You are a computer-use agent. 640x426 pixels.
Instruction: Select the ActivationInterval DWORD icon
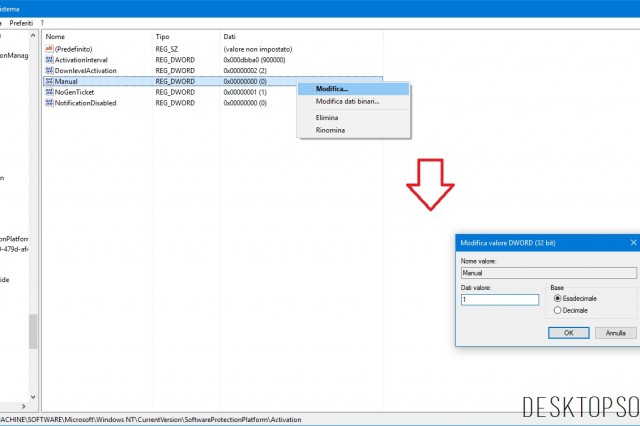pos(50,59)
